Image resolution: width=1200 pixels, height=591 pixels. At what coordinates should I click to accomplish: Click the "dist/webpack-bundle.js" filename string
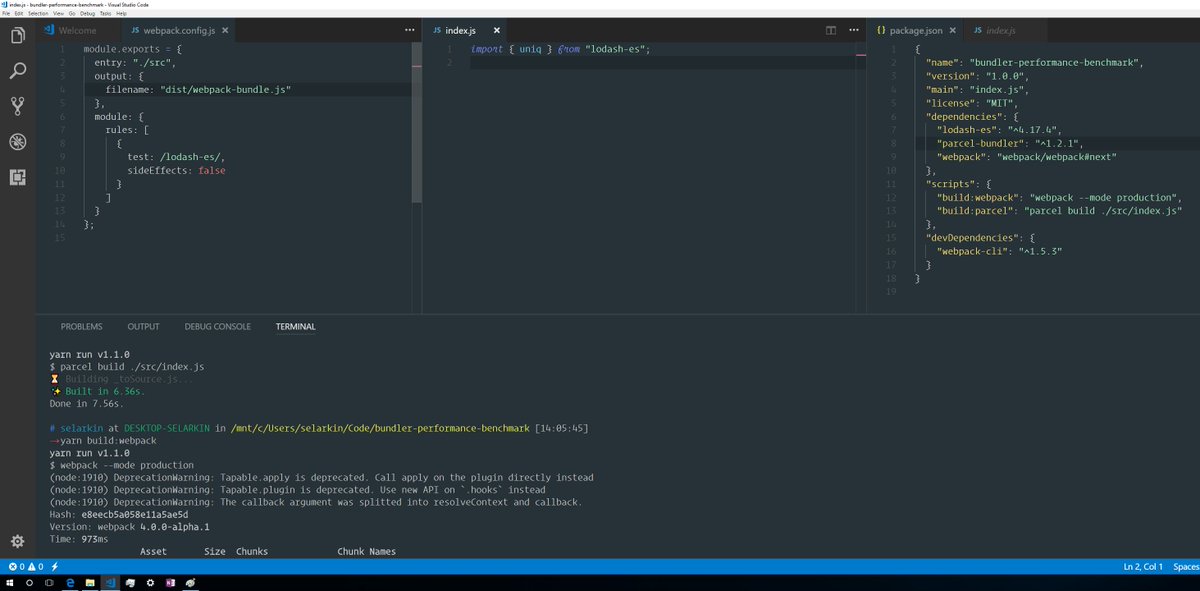point(226,89)
